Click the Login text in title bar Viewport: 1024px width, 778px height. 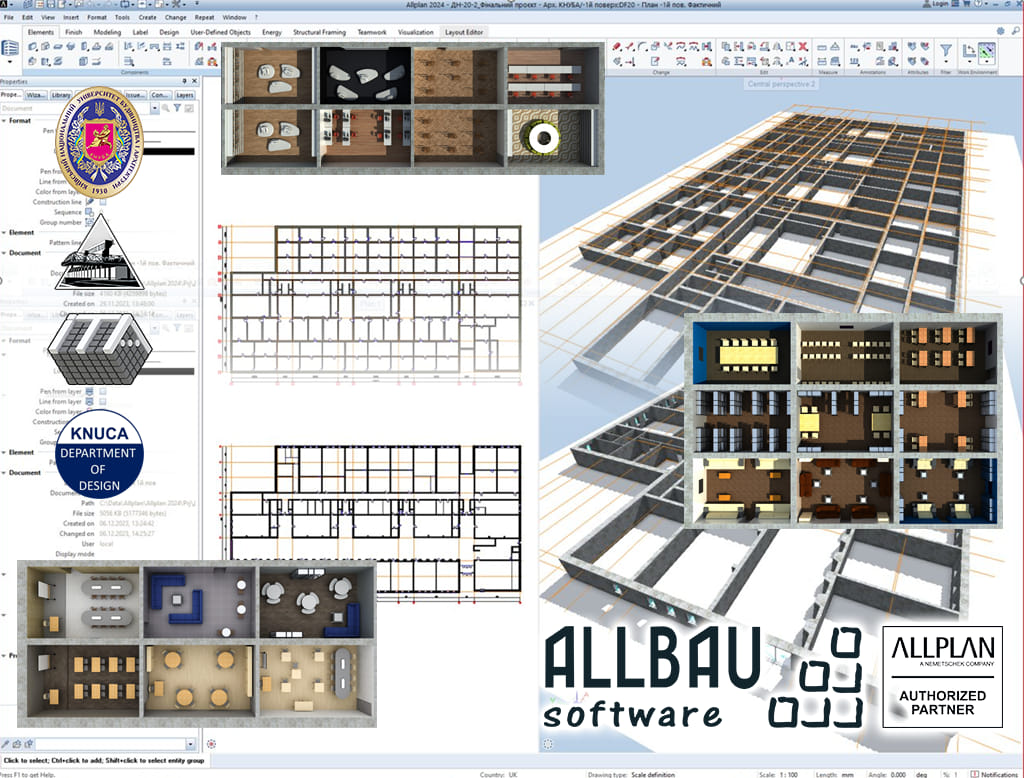940,4
